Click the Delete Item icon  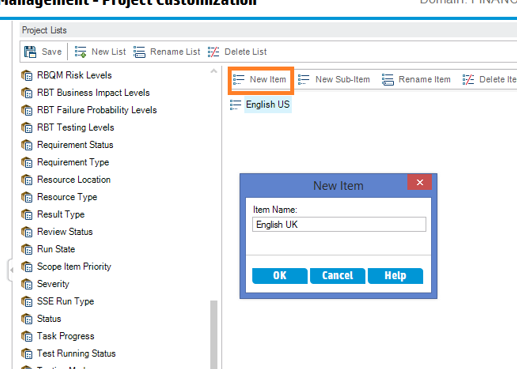[x=468, y=80]
